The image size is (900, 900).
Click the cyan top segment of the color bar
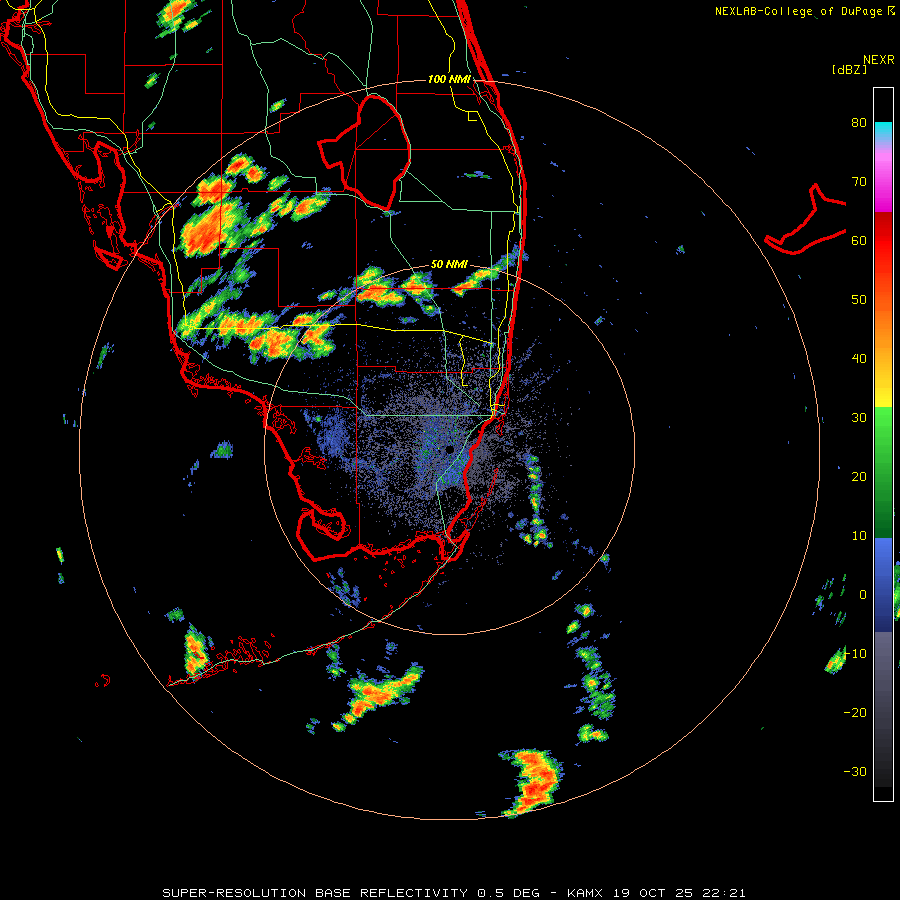883,131
